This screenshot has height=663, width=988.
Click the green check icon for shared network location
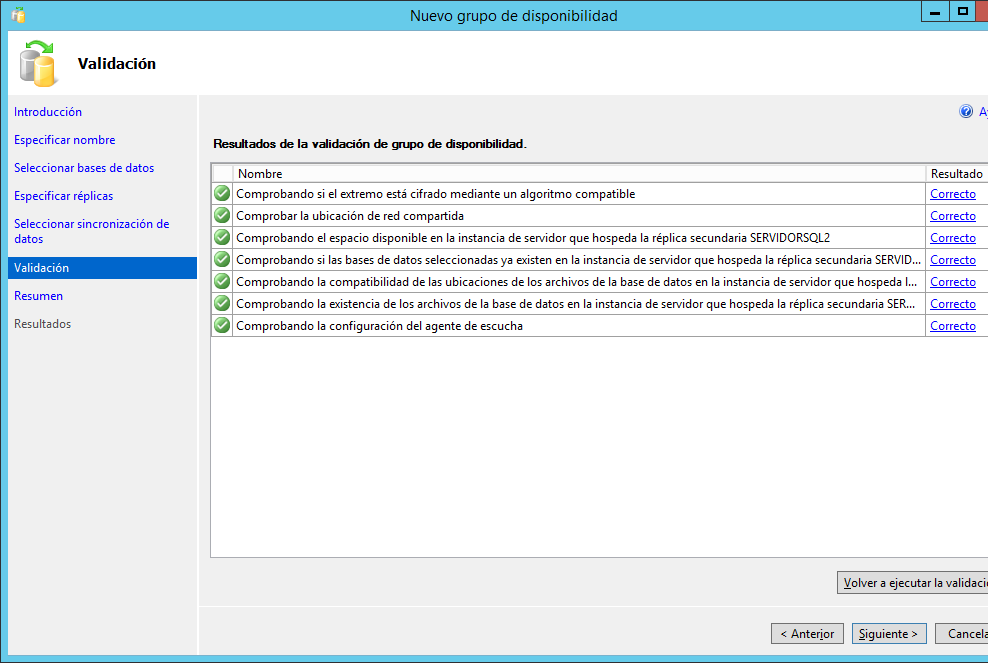pyautogui.click(x=221, y=215)
